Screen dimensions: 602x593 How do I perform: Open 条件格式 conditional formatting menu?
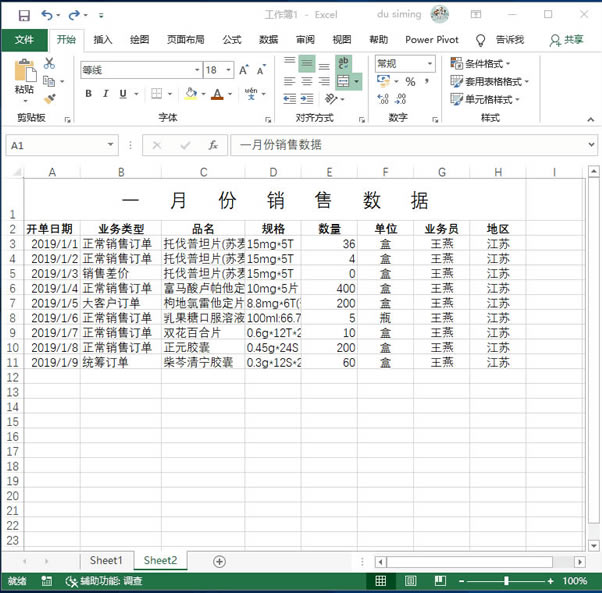click(480, 63)
